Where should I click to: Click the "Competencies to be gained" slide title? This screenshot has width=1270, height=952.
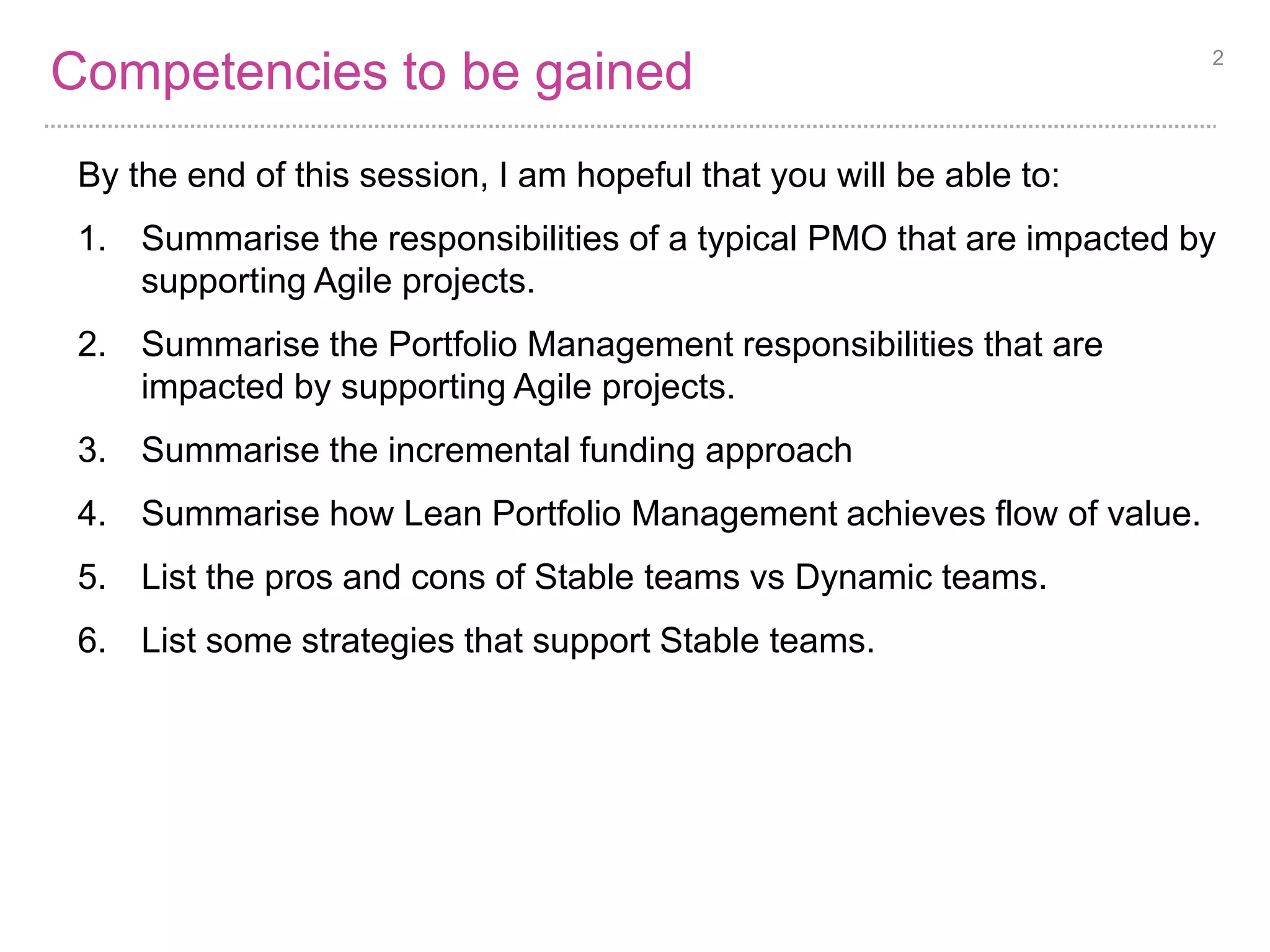point(371,72)
